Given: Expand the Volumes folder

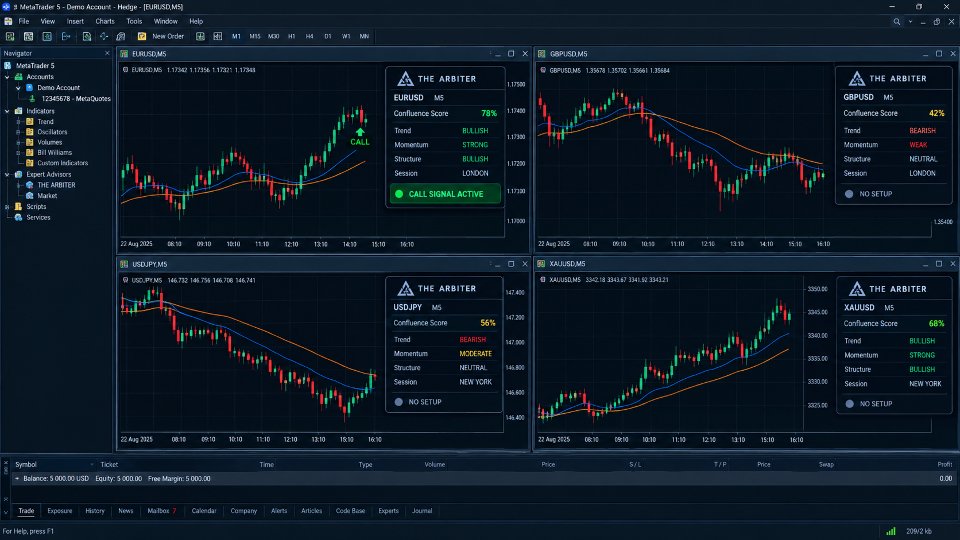Looking at the screenshot, I should (x=18, y=143).
